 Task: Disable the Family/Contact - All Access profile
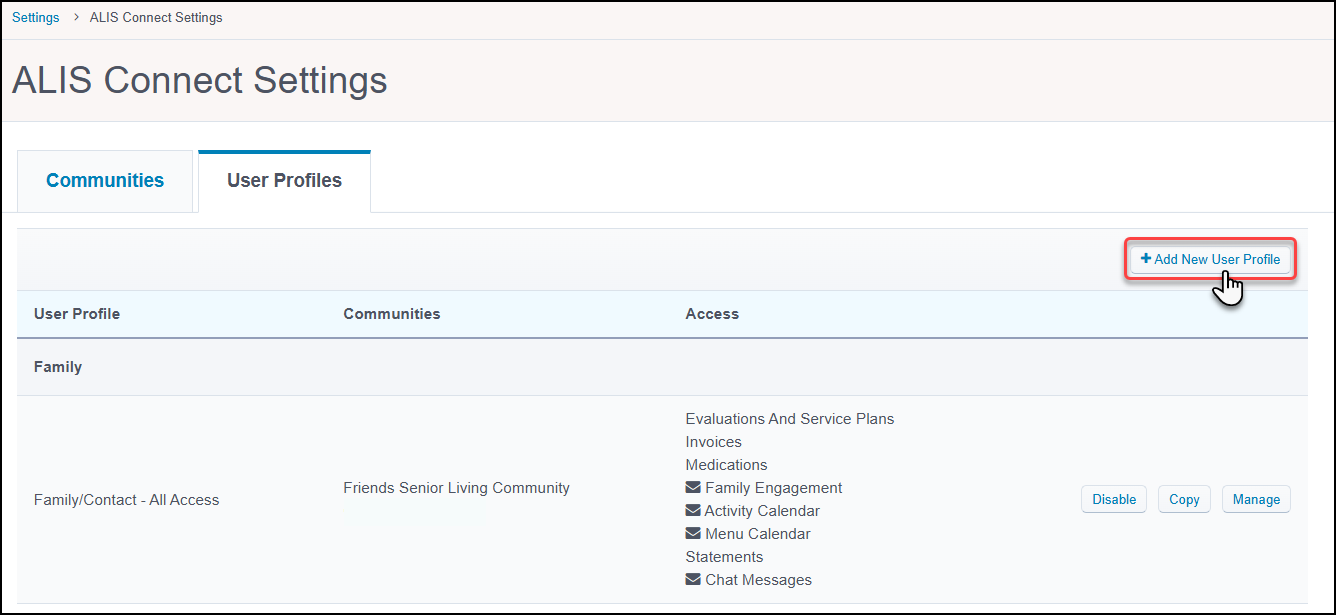point(1113,499)
